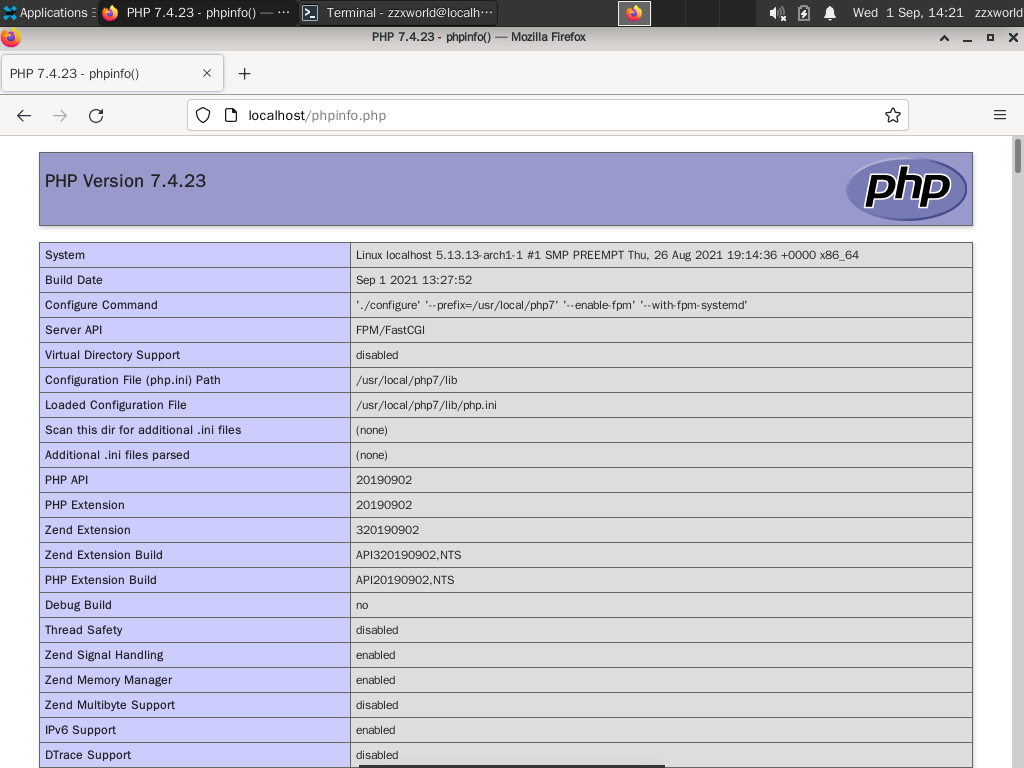
Task: Click the workspace switcher icon top-left
Action: [x=10, y=13]
